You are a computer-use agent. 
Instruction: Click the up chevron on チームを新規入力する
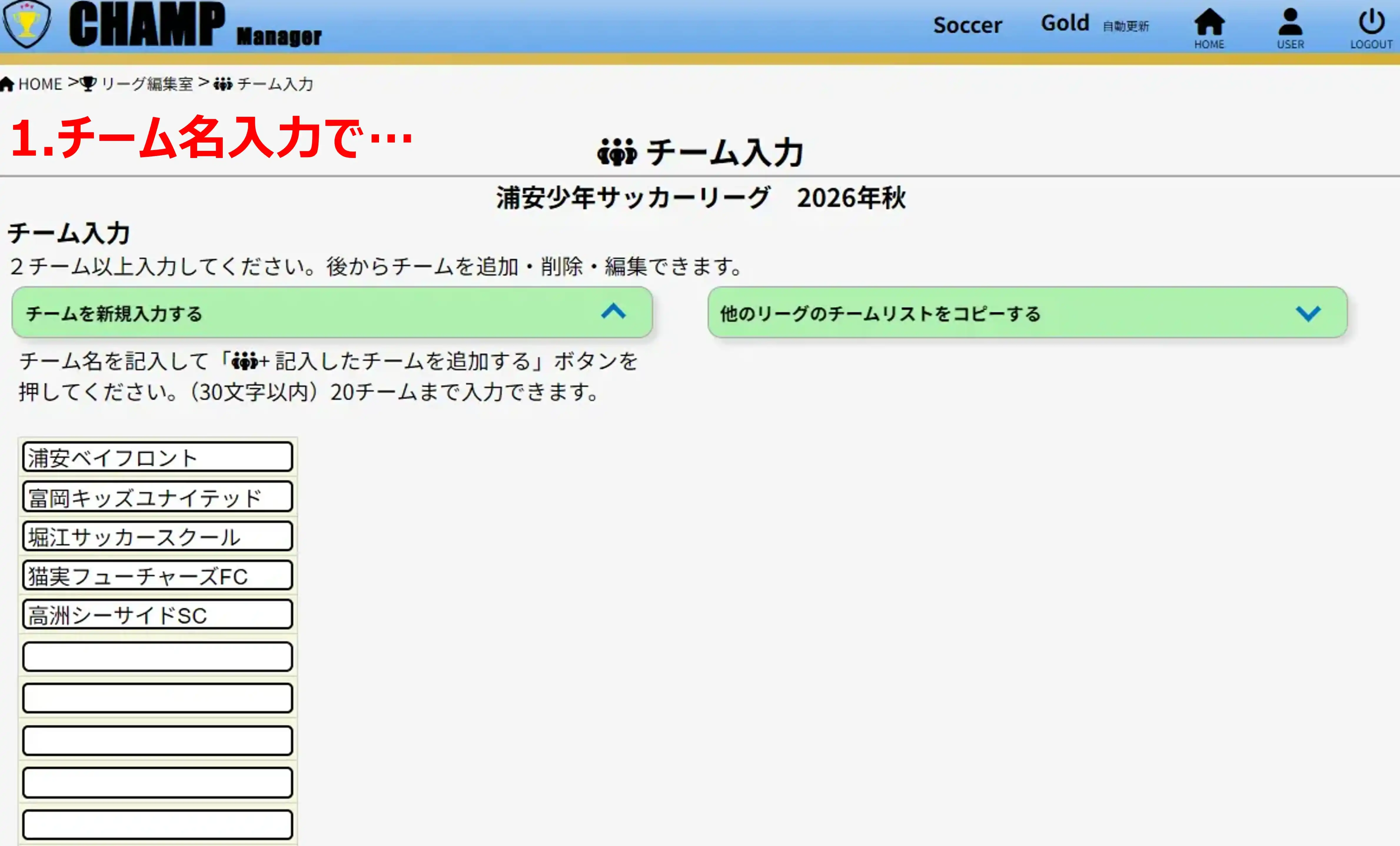tap(613, 311)
